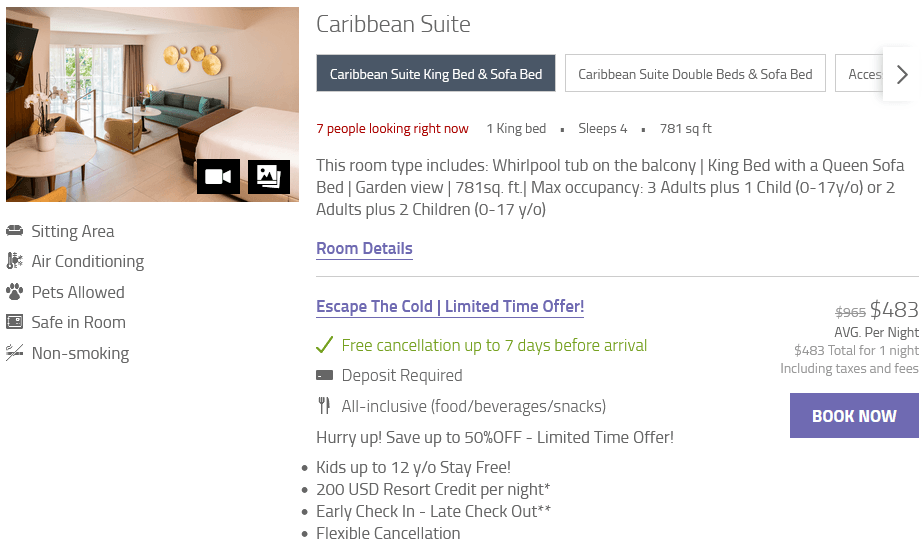Click the Non-smoking icon
Screen dimensions: 924x550
click(14, 353)
